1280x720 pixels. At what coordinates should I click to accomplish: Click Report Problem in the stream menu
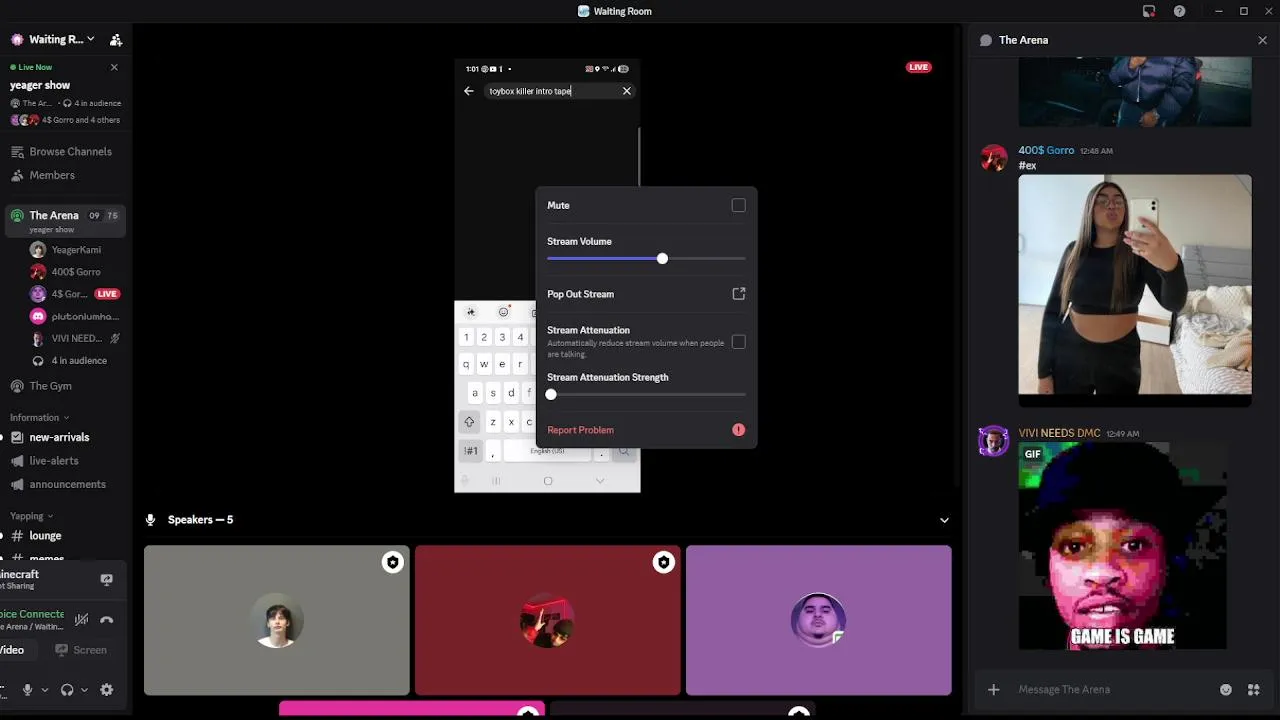coord(646,430)
